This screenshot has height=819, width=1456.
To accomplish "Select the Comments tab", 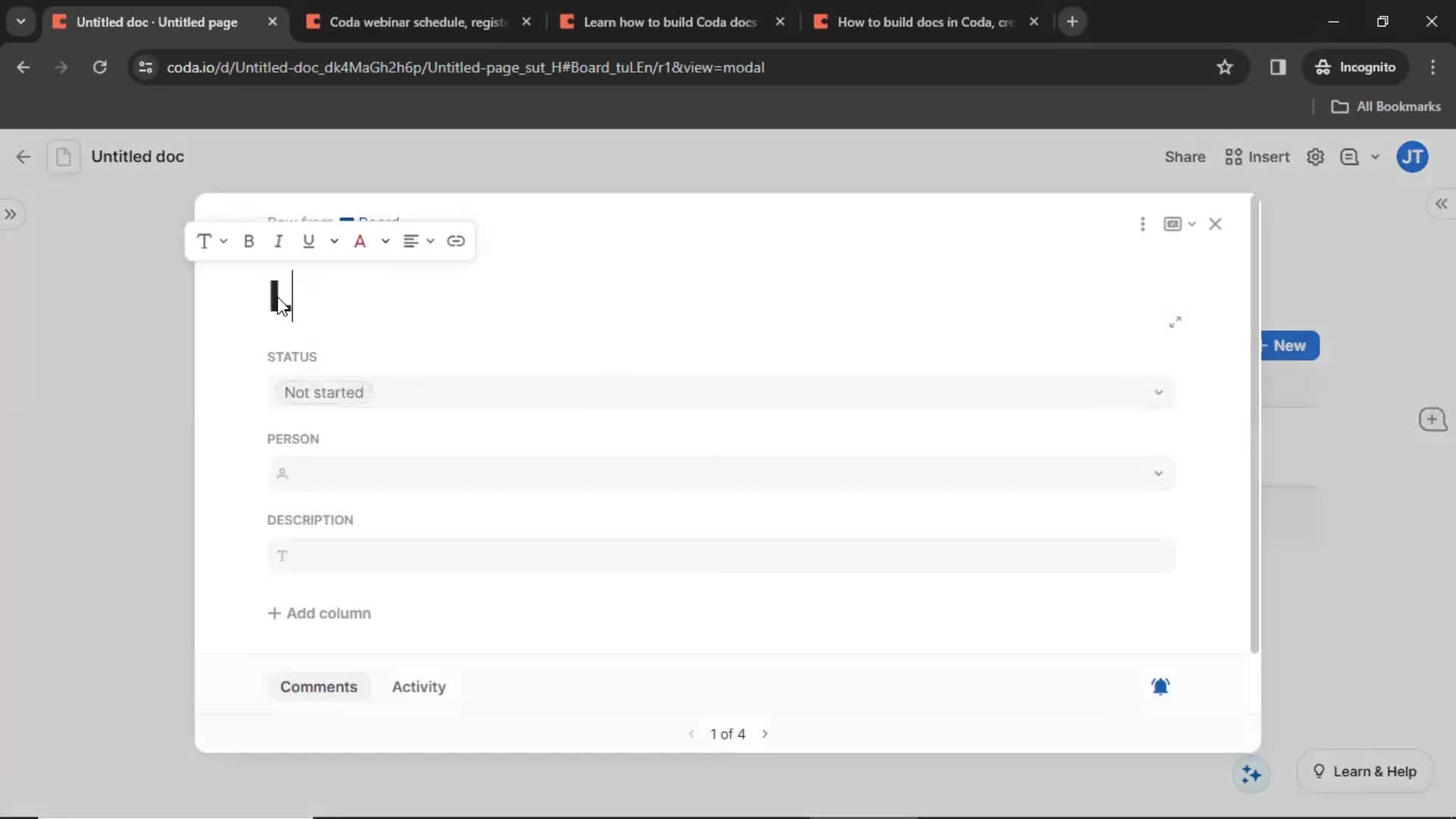I will pos(319,687).
